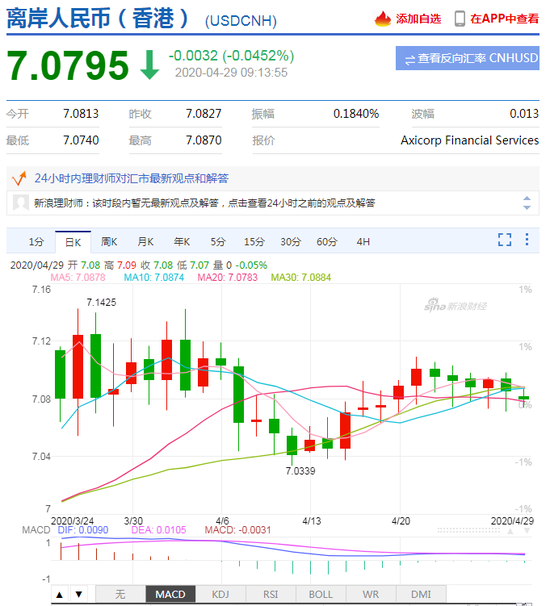Click the 振幅 value 0.1840%
The image size is (550, 606).
click(356, 114)
